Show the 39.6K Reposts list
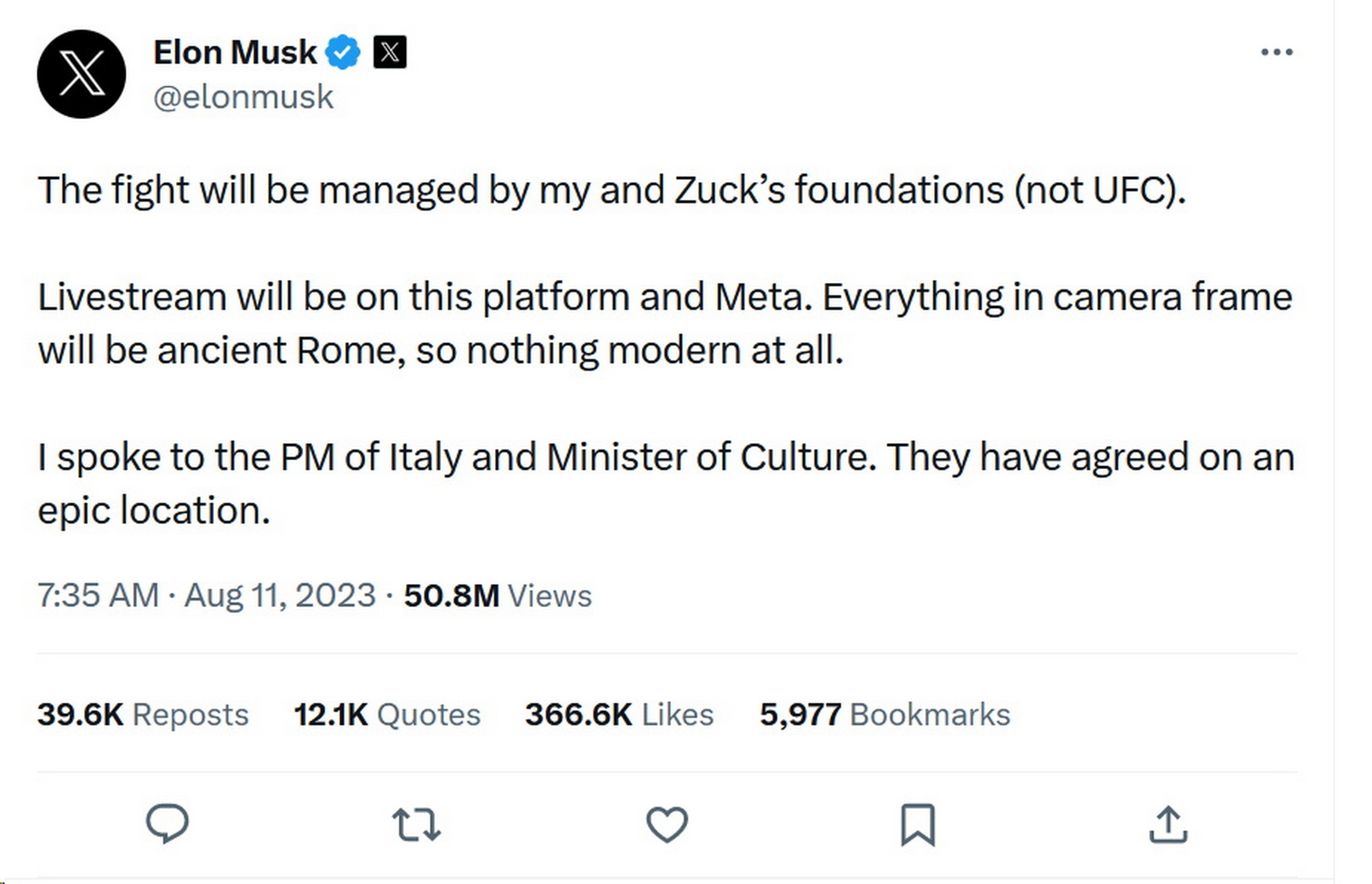The width and height of the screenshot is (1372, 884). pos(143,714)
